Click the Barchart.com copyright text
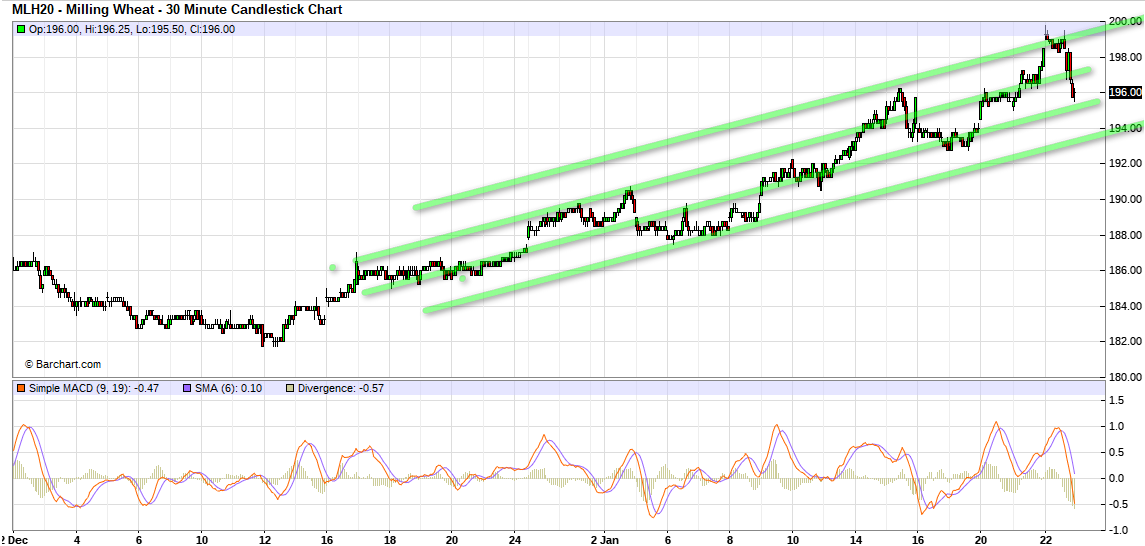Image resolution: width=1145 pixels, height=546 pixels. click(62, 365)
